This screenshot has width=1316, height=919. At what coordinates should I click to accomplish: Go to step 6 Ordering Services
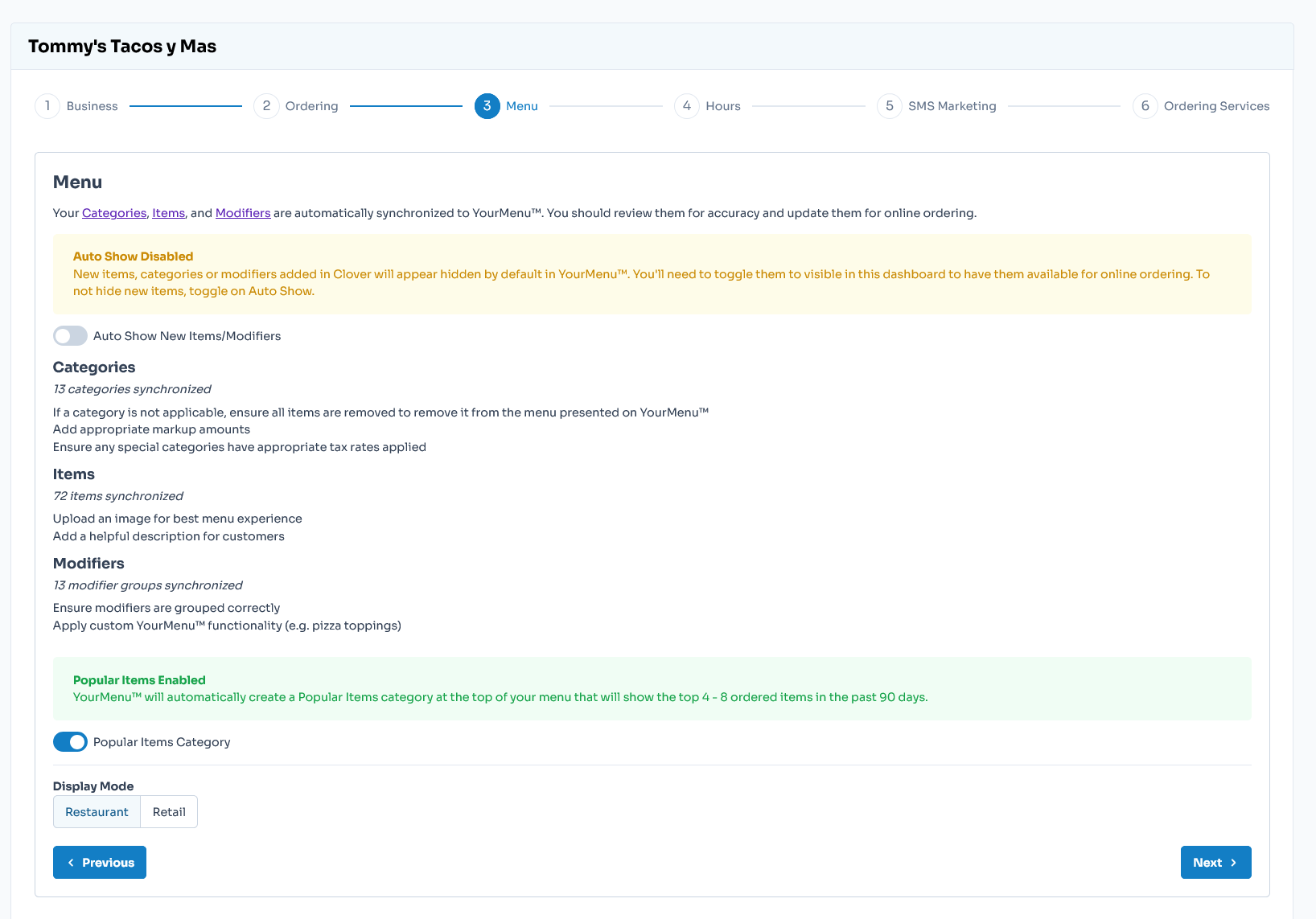(x=1201, y=106)
